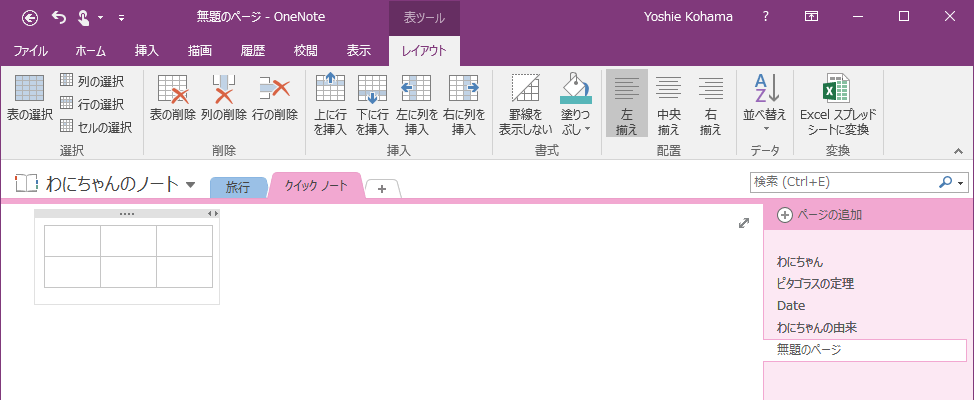Click 塗りつぶし shading paint bucket icon

[576, 89]
